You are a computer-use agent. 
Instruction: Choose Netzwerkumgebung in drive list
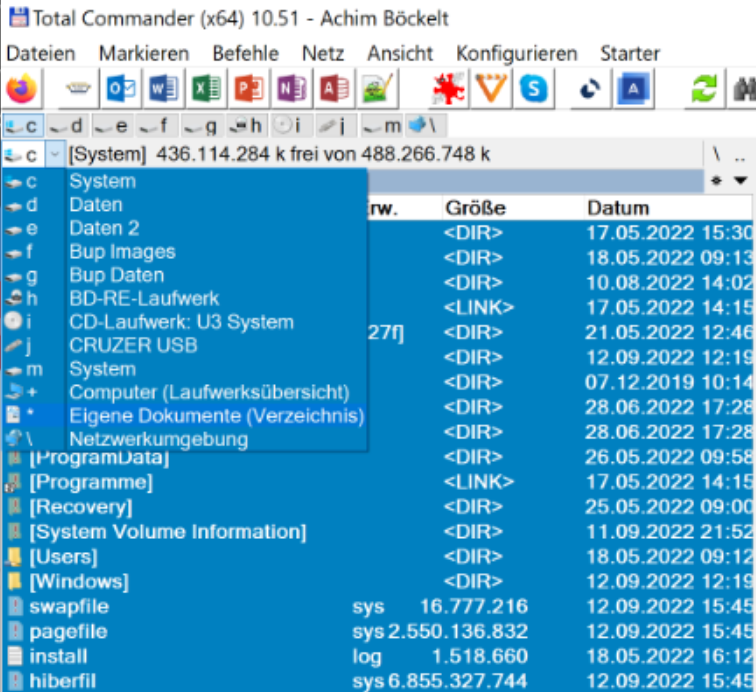pos(184,439)
